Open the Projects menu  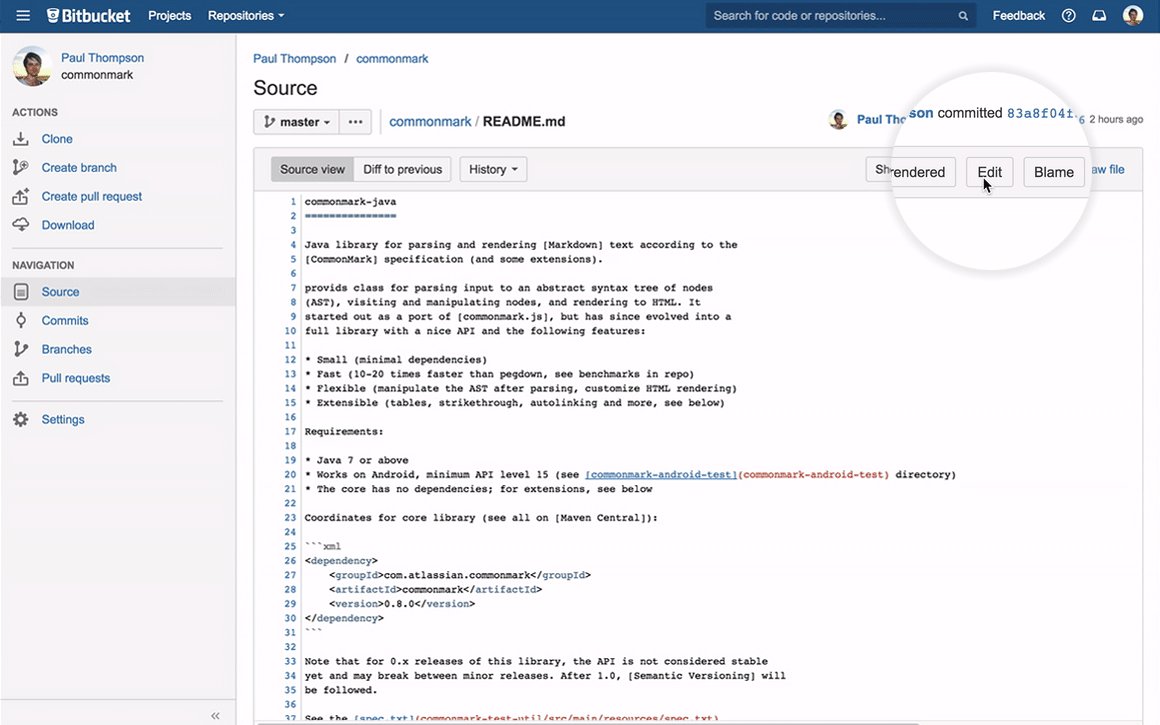tap(169, 16)
